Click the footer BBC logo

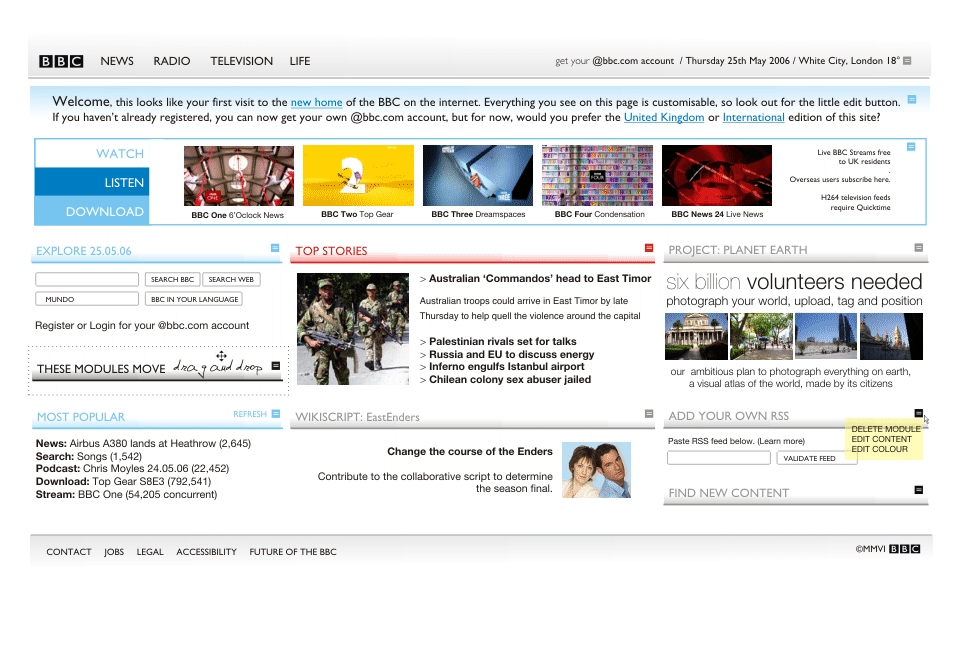tap(904, 549)
